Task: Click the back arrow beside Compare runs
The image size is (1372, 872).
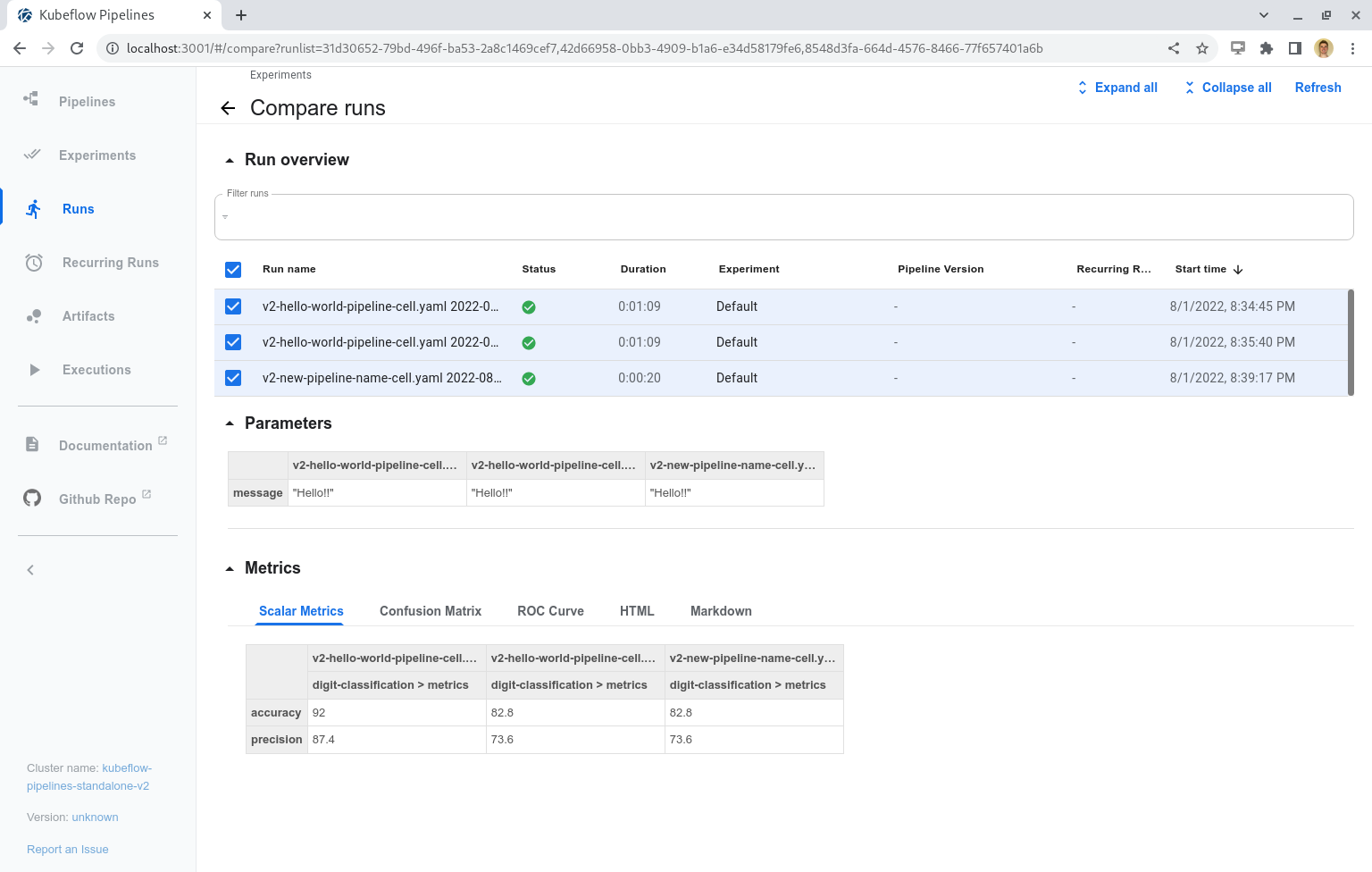Action: 228,108
